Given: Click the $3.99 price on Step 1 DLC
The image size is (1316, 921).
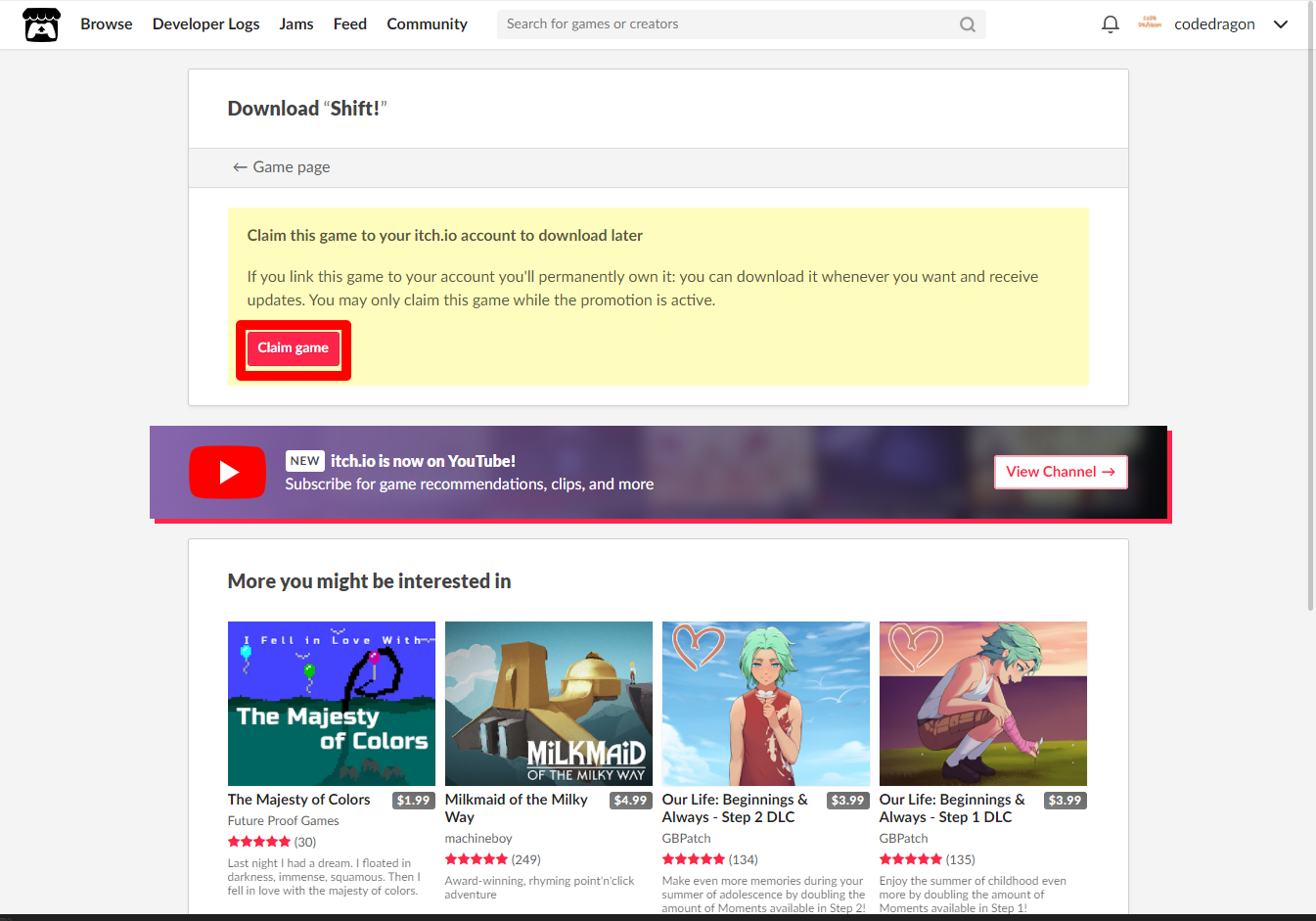Looking at the screenshot, I should coord(1066,801).
